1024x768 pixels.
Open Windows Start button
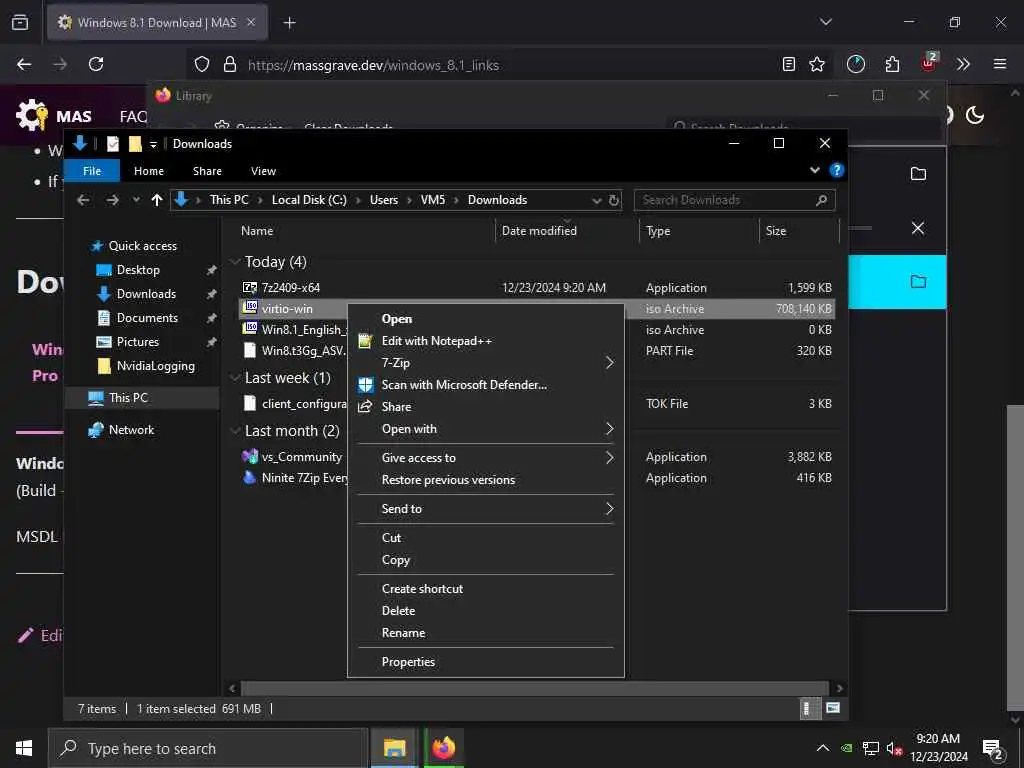24,748
